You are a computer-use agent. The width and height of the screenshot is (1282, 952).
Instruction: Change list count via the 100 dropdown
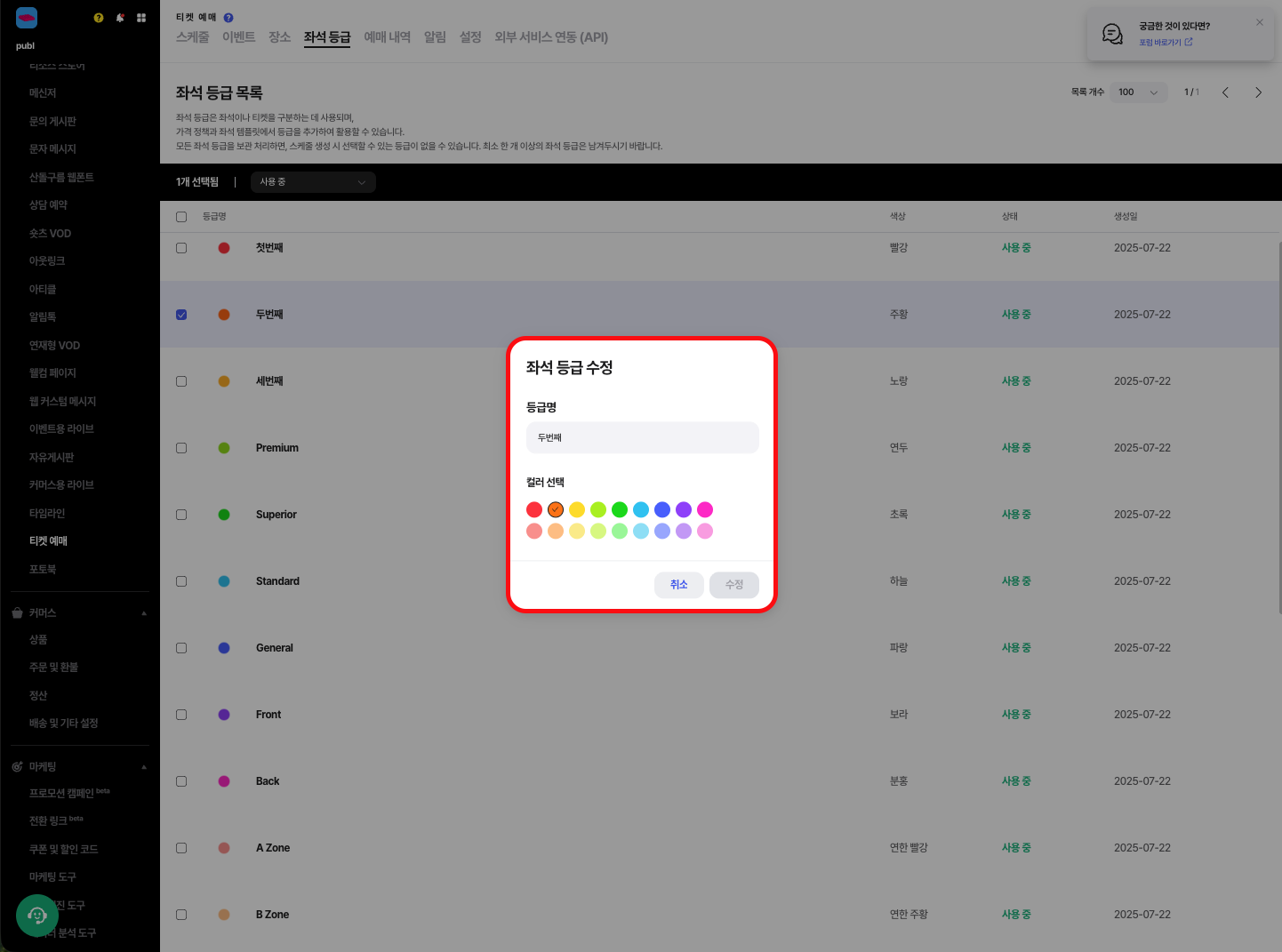click(1138, 92)
